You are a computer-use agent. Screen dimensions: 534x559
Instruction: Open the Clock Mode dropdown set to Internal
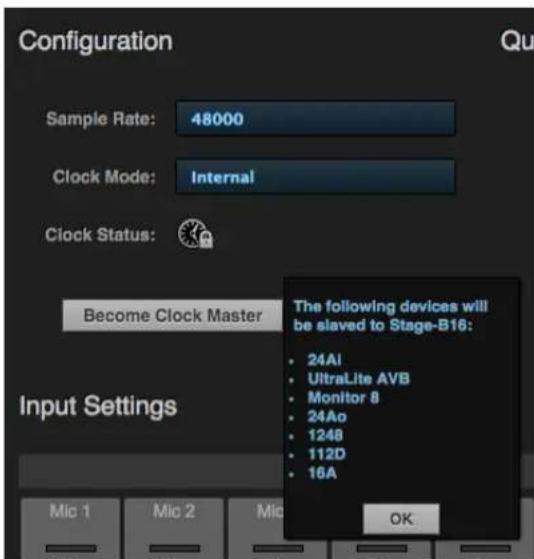[315, 177]
